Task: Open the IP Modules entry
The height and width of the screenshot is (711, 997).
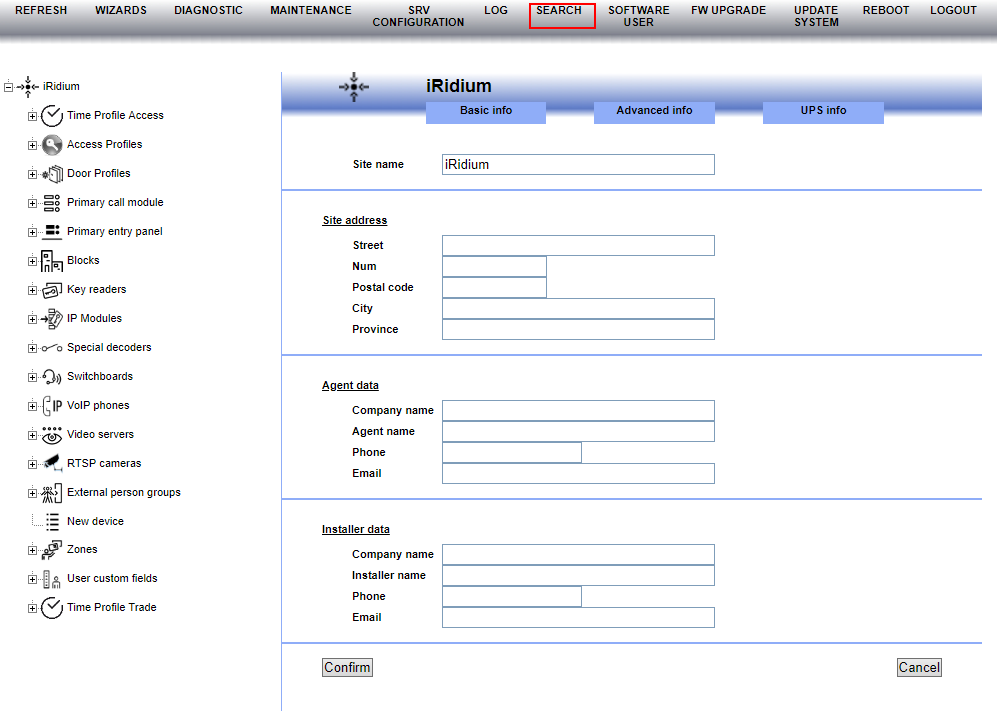Action: [x=52, y=318]
